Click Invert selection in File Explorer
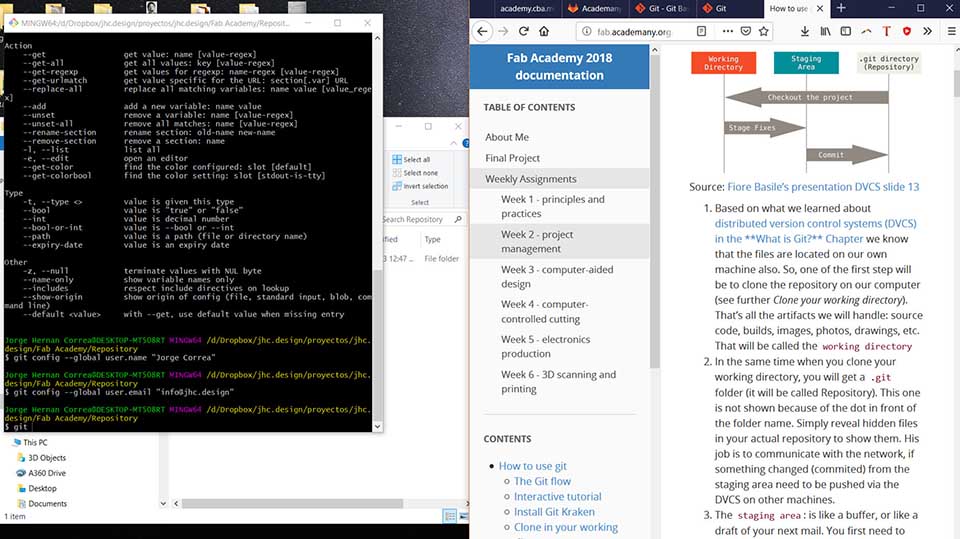This screenshot has height=539, width=960. [420, 186]
